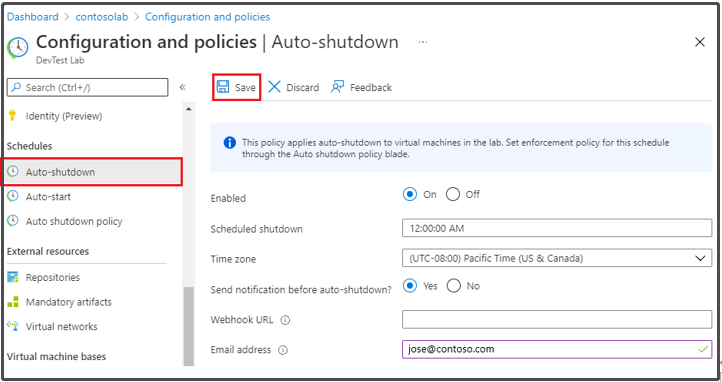Click the Email address info icon
Image resolution: width=722 pixels, height=382 pixels.
[x=283, y=350]
